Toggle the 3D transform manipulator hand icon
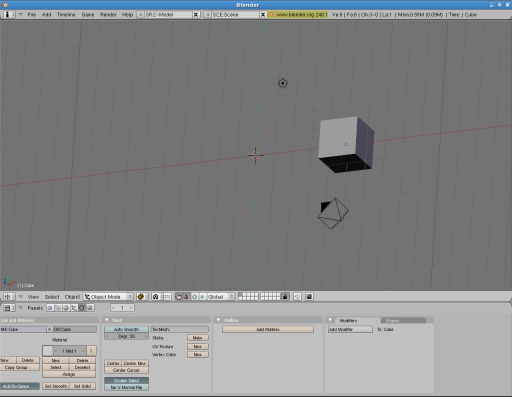The image size is (512, 397). [179, 297]
